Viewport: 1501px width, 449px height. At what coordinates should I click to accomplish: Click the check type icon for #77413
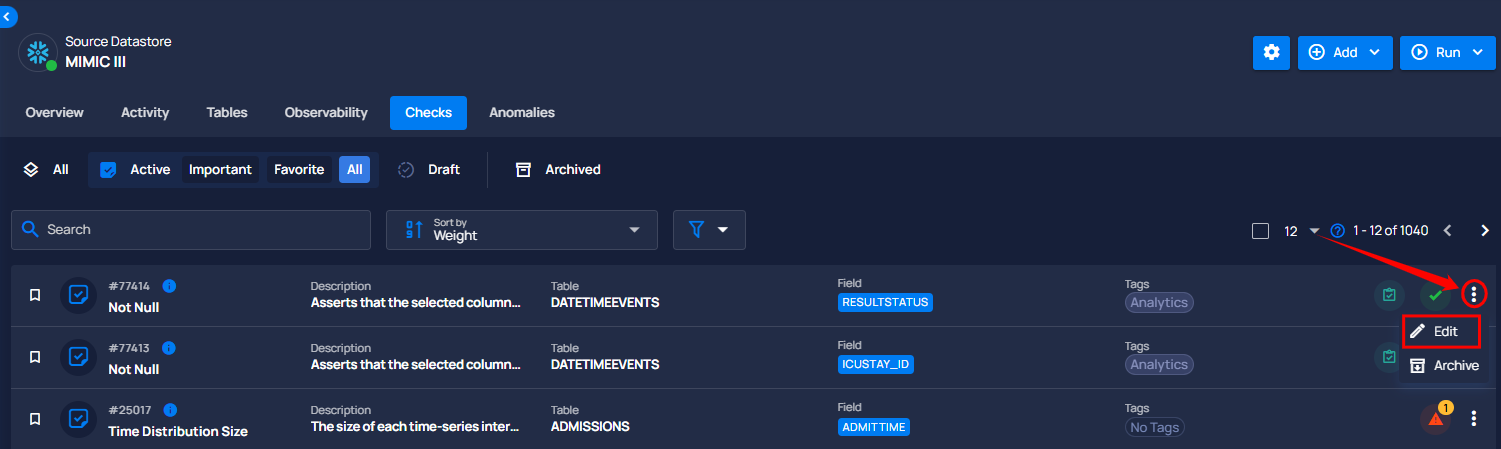point(78,358)
